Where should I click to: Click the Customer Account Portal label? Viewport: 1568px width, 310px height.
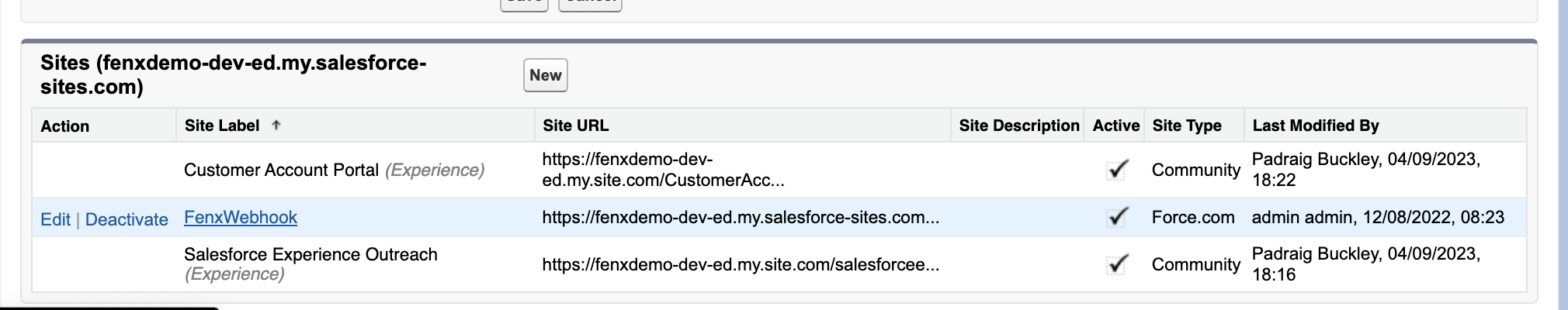pyautogui.click(x=281, y=170)
